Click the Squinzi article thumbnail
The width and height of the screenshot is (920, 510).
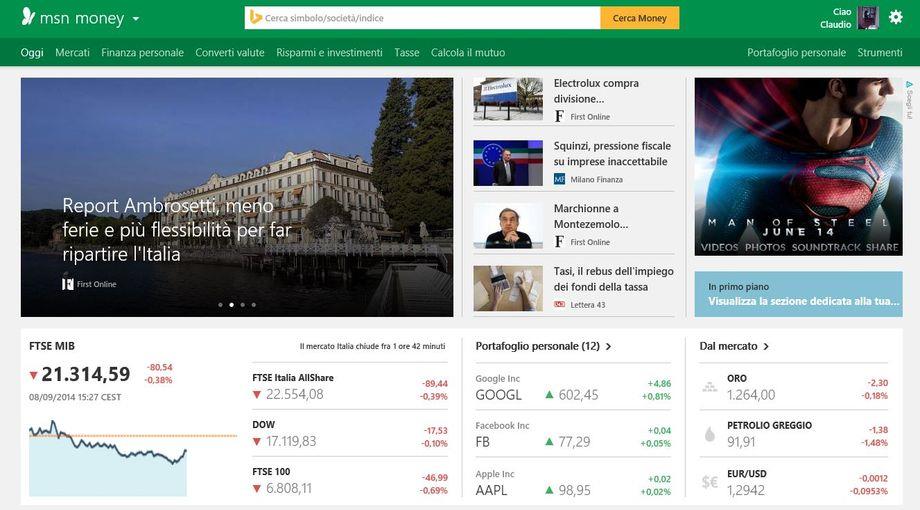[508, 163]
